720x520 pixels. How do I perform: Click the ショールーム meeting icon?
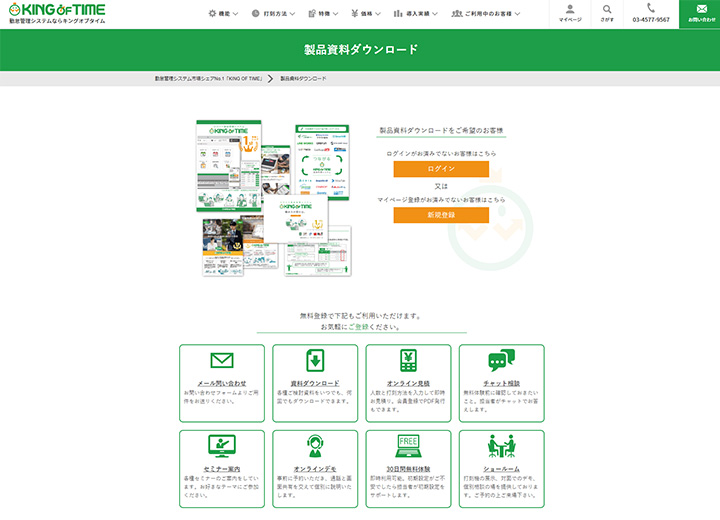[501, 446]
